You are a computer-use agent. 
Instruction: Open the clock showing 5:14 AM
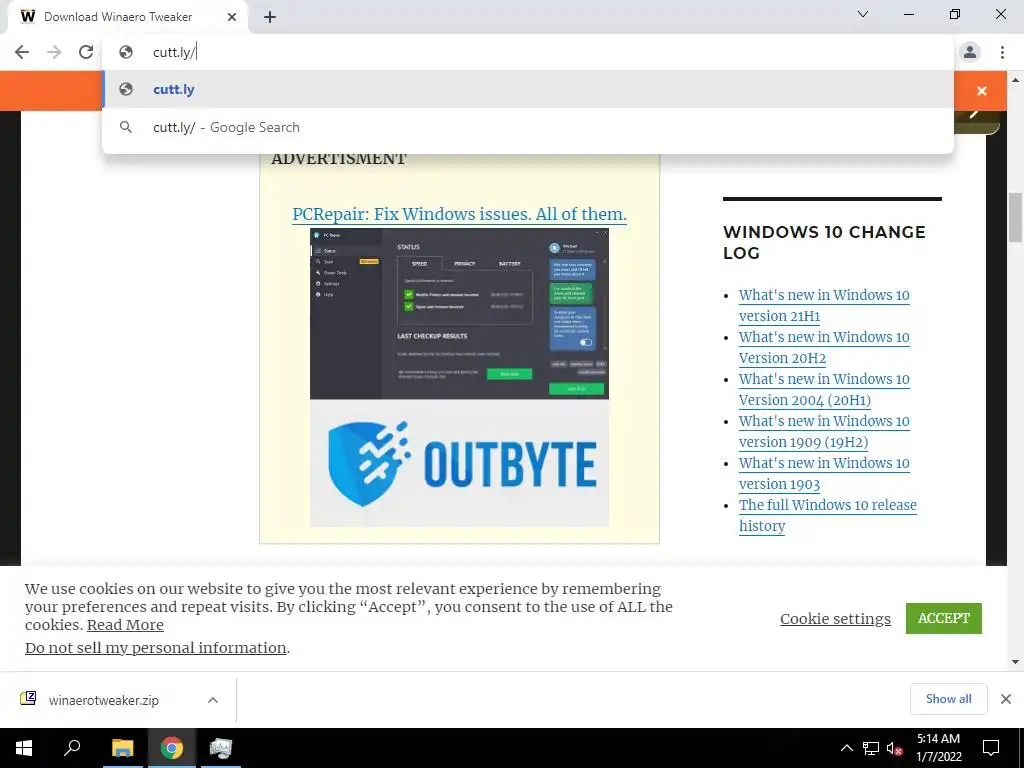point(938,748)
